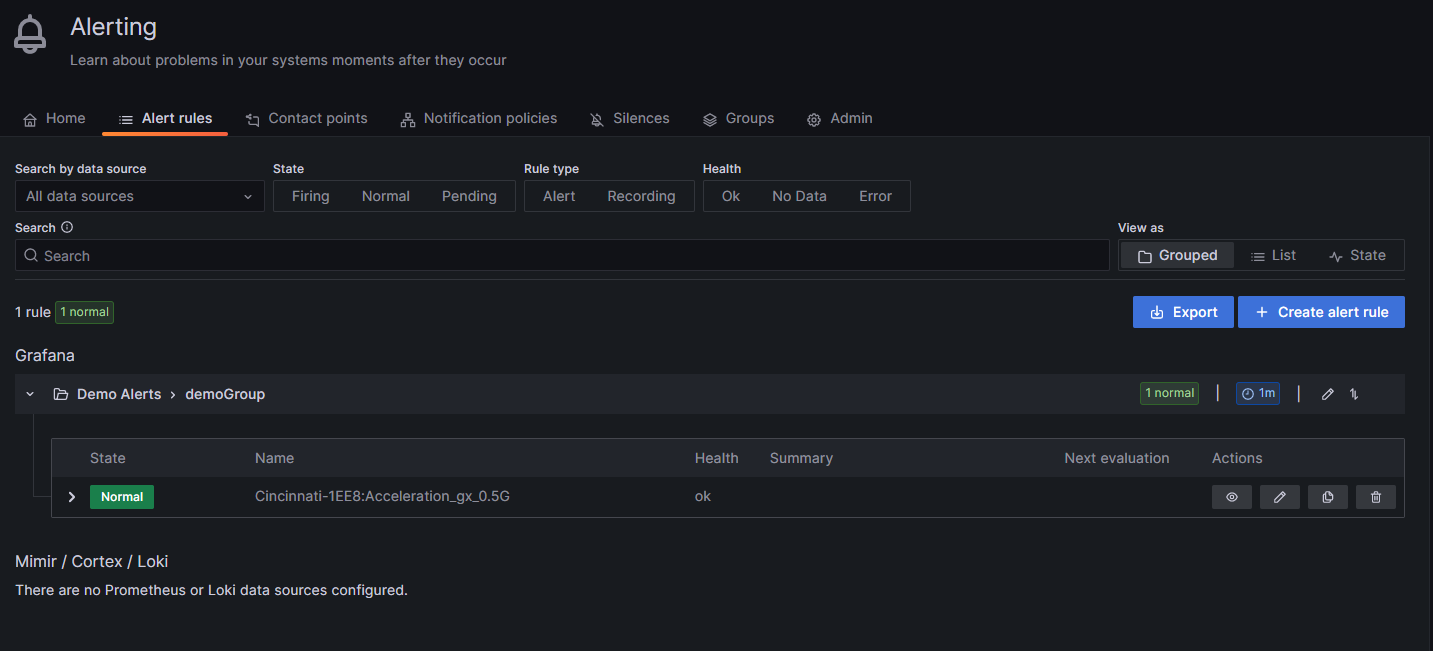
Task: Click the Name column header
Action: coord(274,458)
